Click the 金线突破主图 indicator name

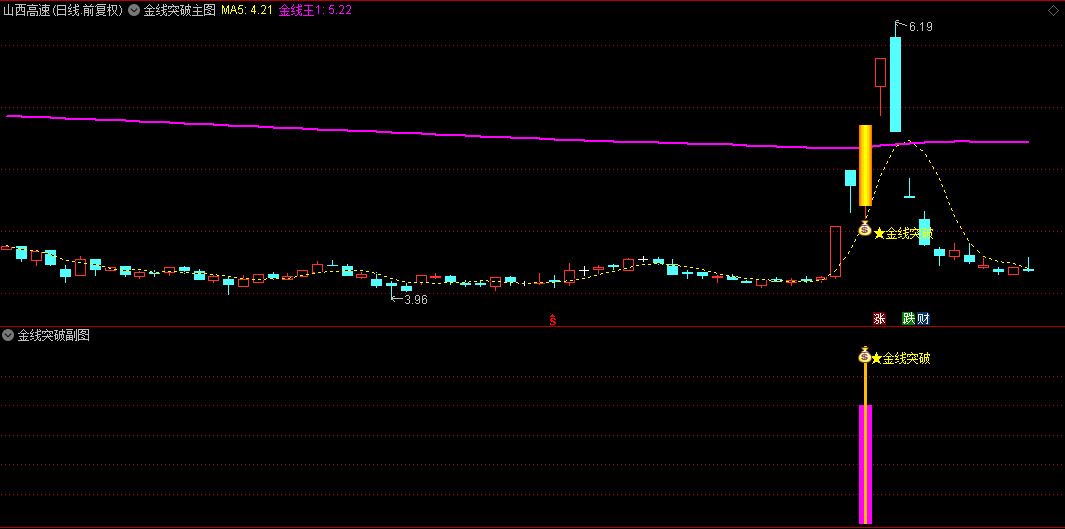[x=179, y=10]
